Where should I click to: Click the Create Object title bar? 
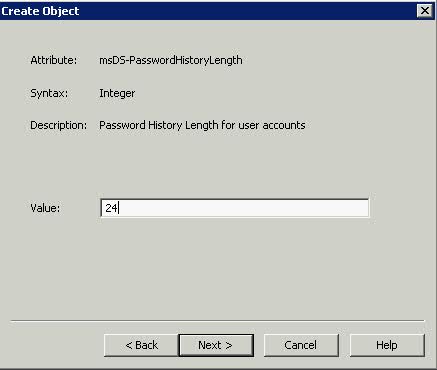coord(207,11)
